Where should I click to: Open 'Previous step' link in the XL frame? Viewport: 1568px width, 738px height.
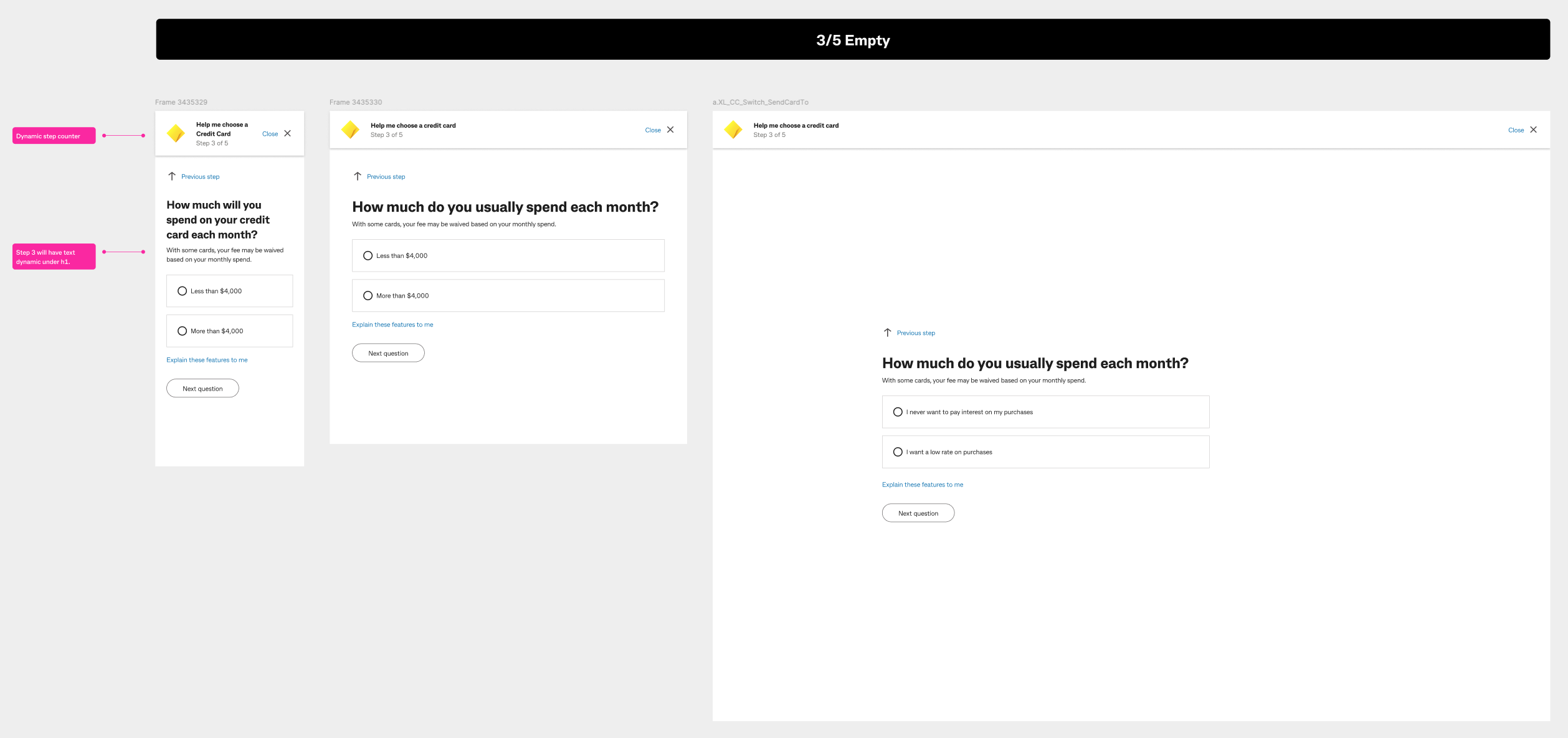point(916,333)
